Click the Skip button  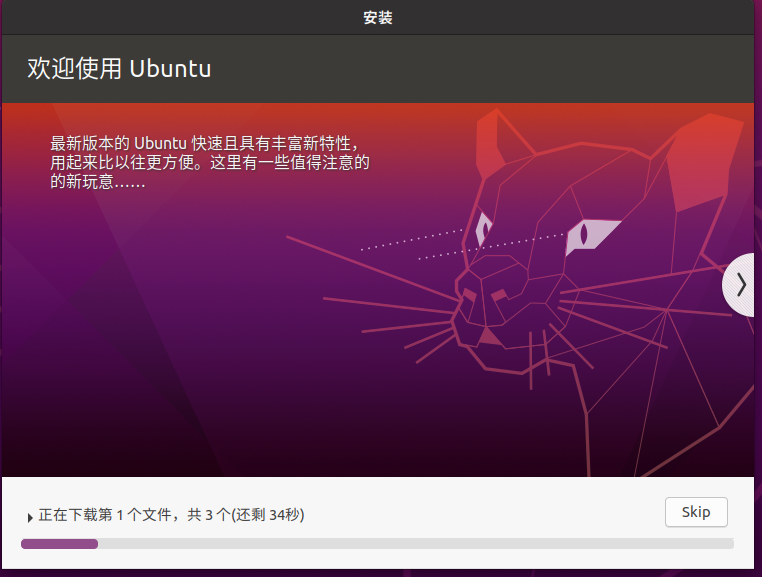(x=696, y=512)
